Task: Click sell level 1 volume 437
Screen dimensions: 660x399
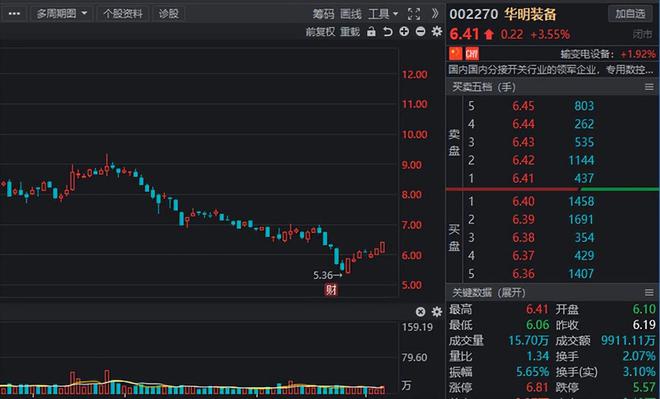Action: [584, 178]
